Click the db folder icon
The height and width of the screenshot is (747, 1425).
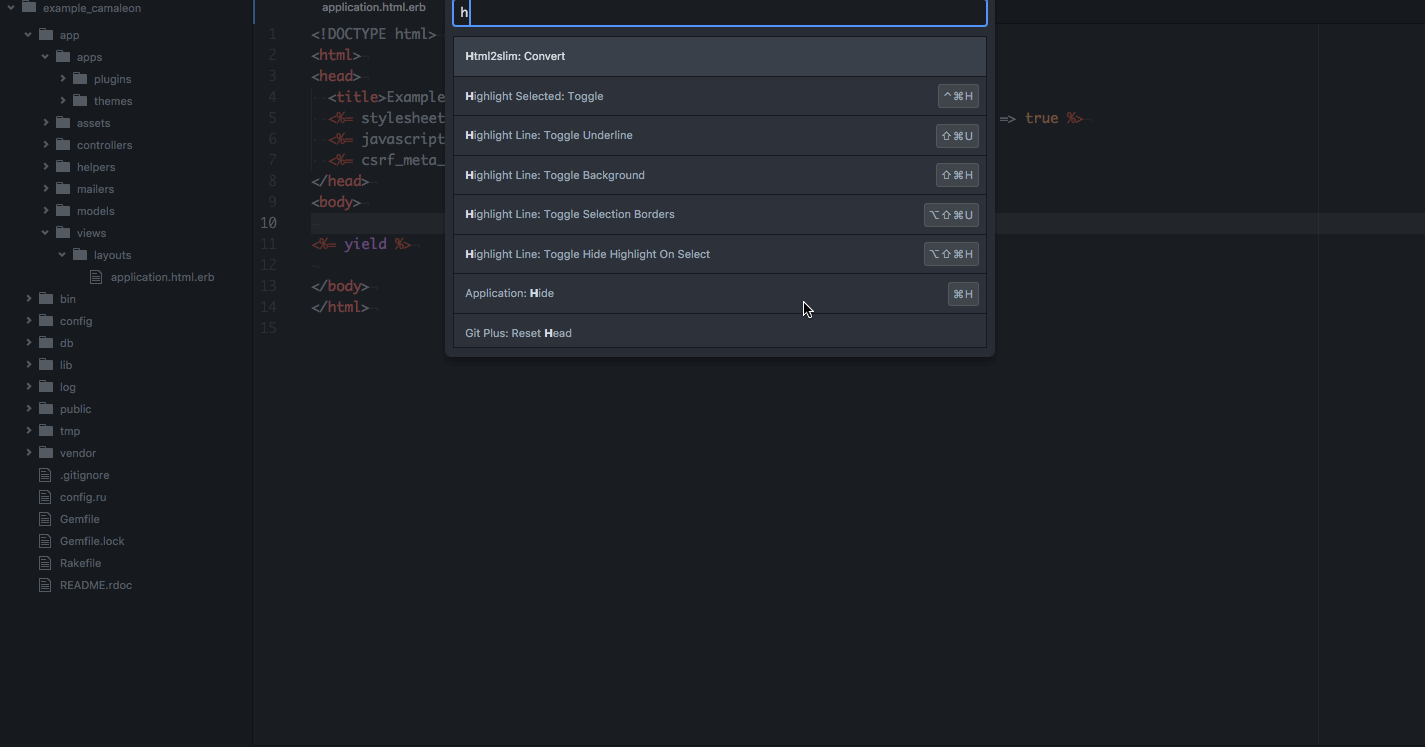[x=46, y=343]
